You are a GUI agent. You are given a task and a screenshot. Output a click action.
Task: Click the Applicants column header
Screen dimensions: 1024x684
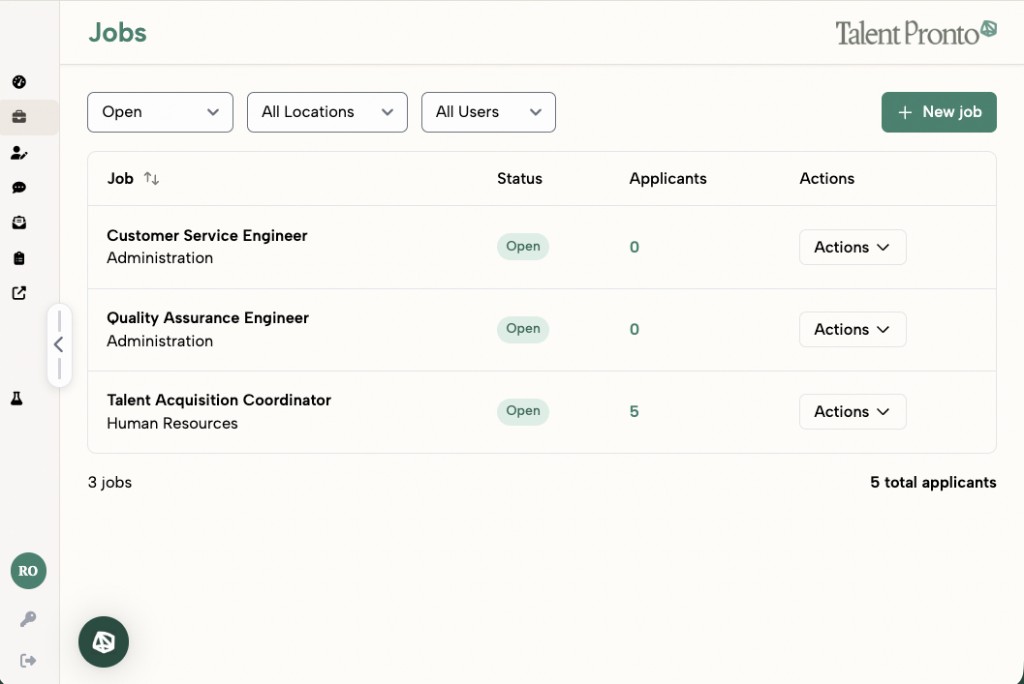[668, 178]
